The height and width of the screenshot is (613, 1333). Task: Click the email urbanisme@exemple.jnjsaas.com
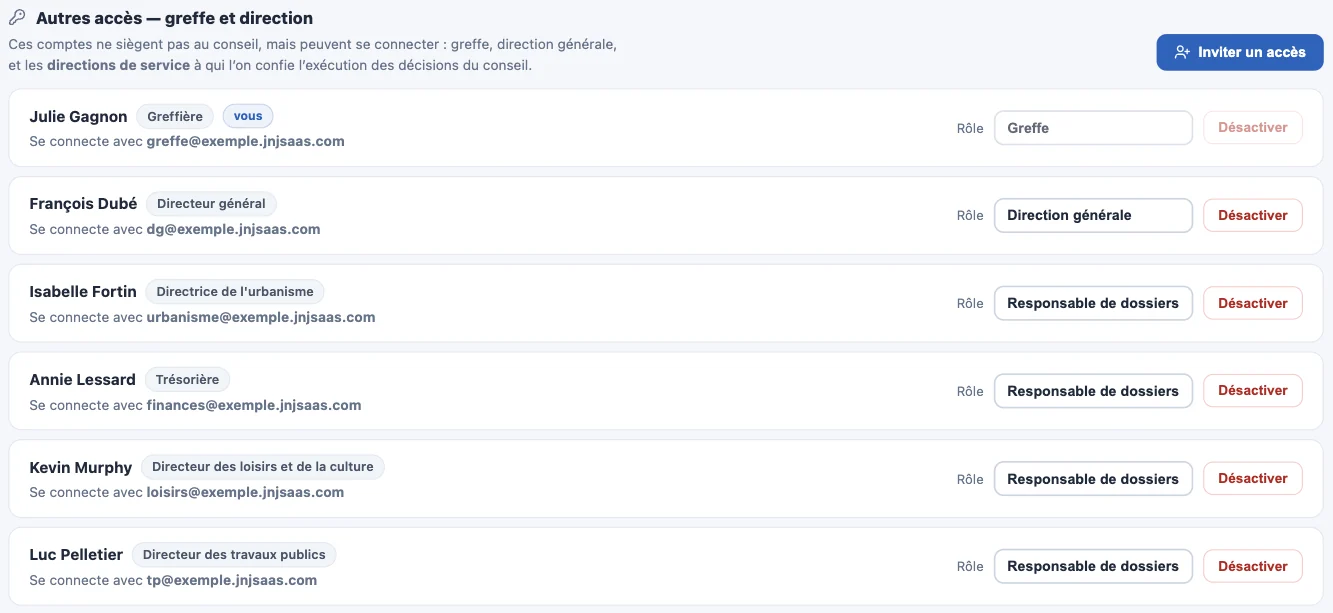[x=261, y=318]
